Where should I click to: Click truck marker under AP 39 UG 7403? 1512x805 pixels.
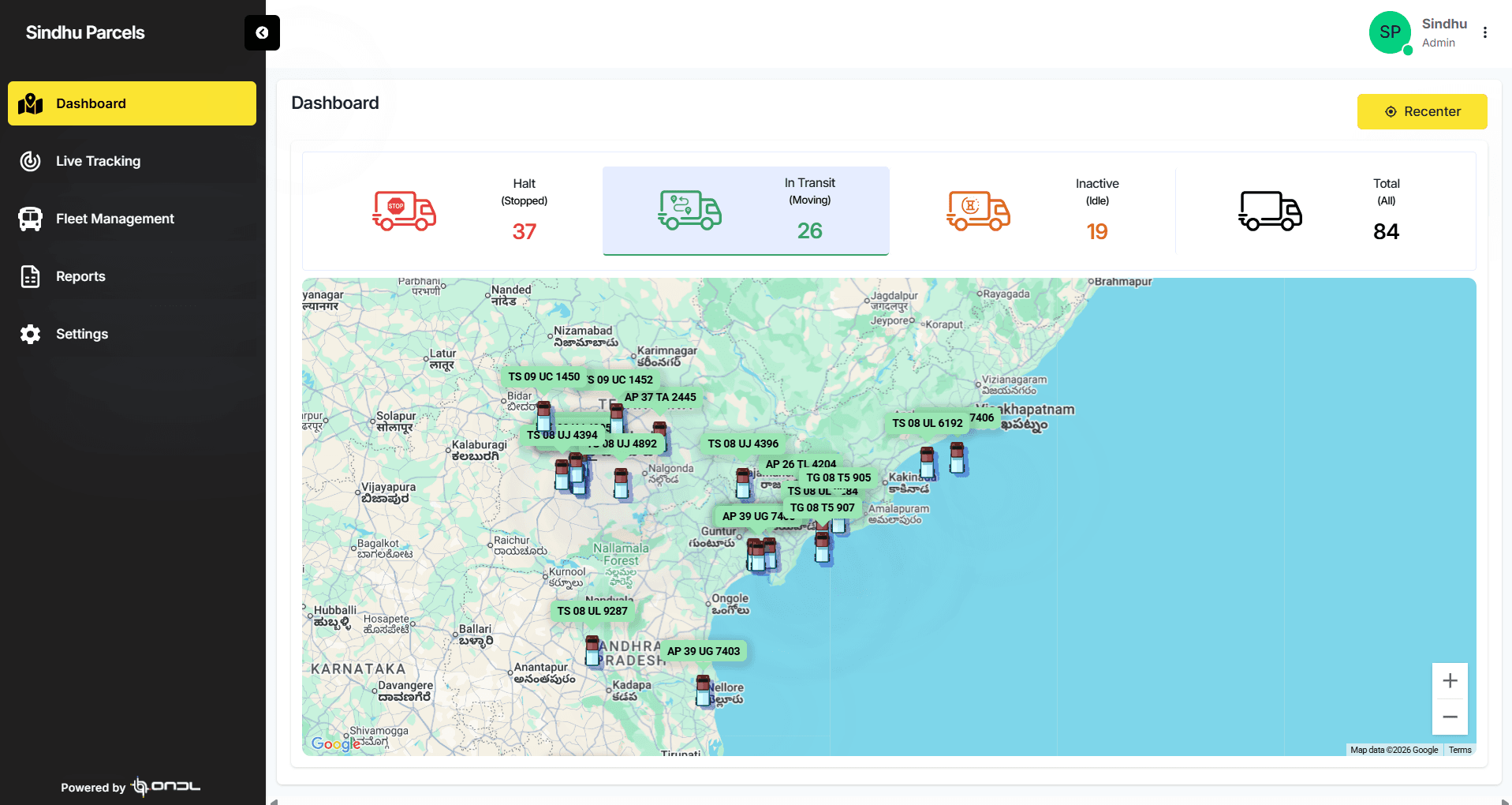click(703, 691)
